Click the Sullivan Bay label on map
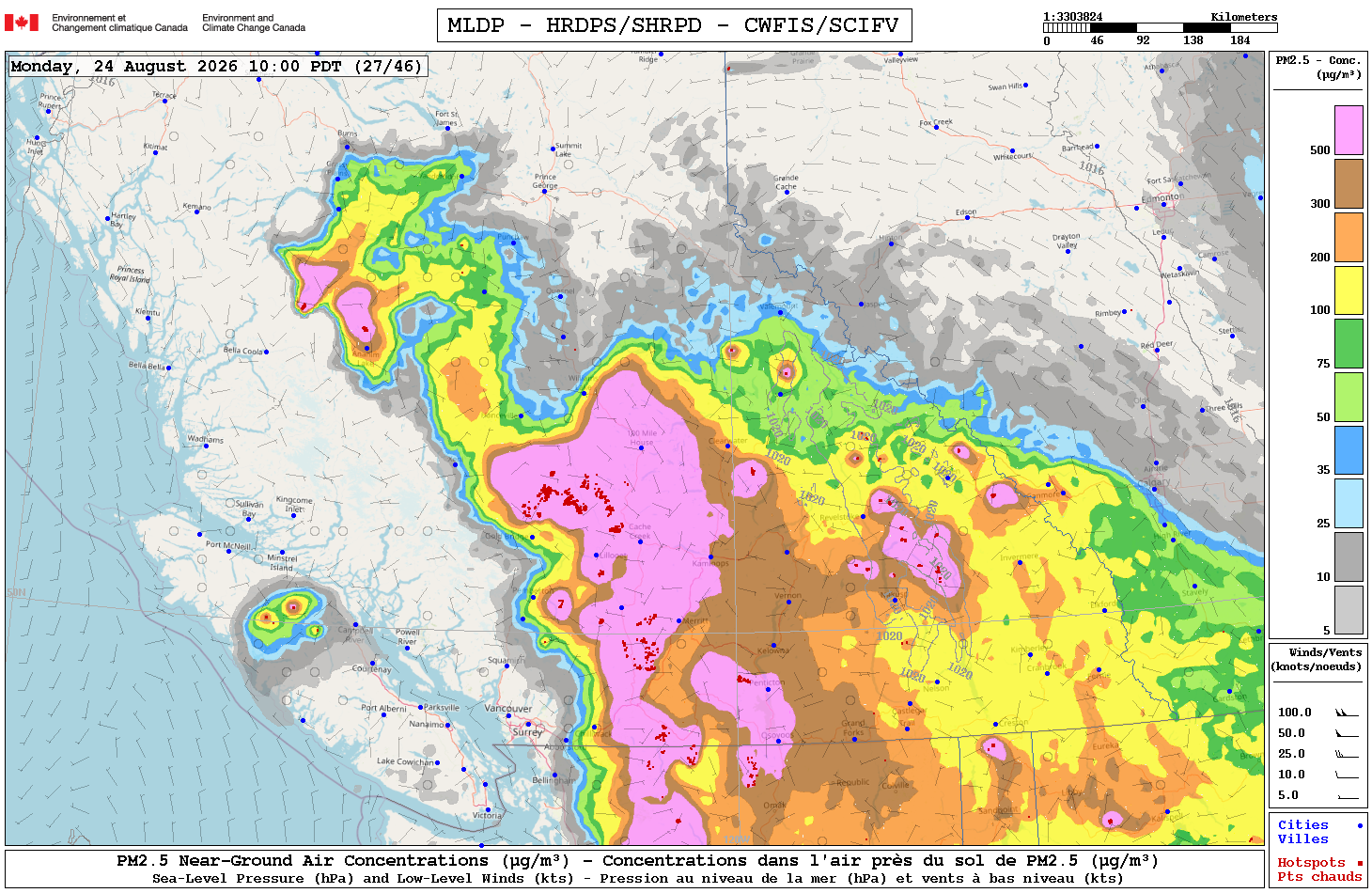 249,509
